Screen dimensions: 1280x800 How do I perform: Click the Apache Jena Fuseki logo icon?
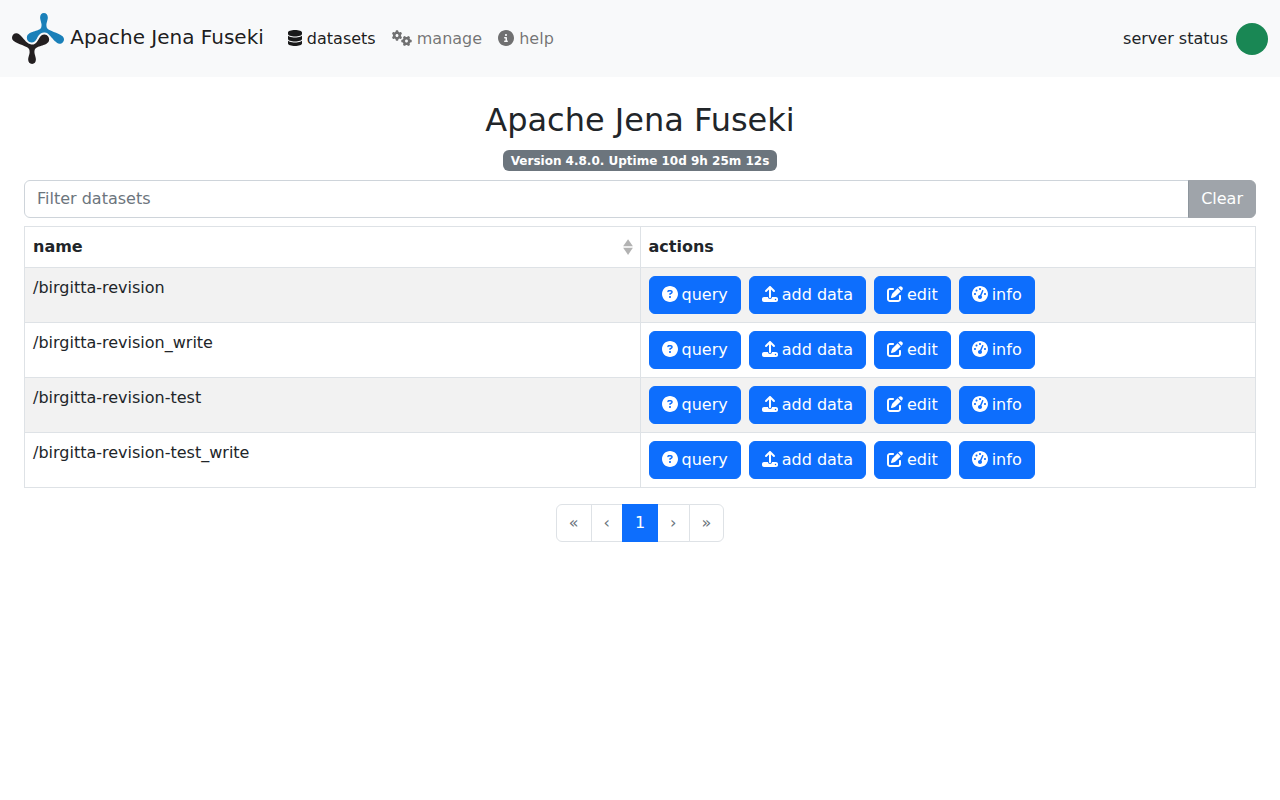pos(37,38)
